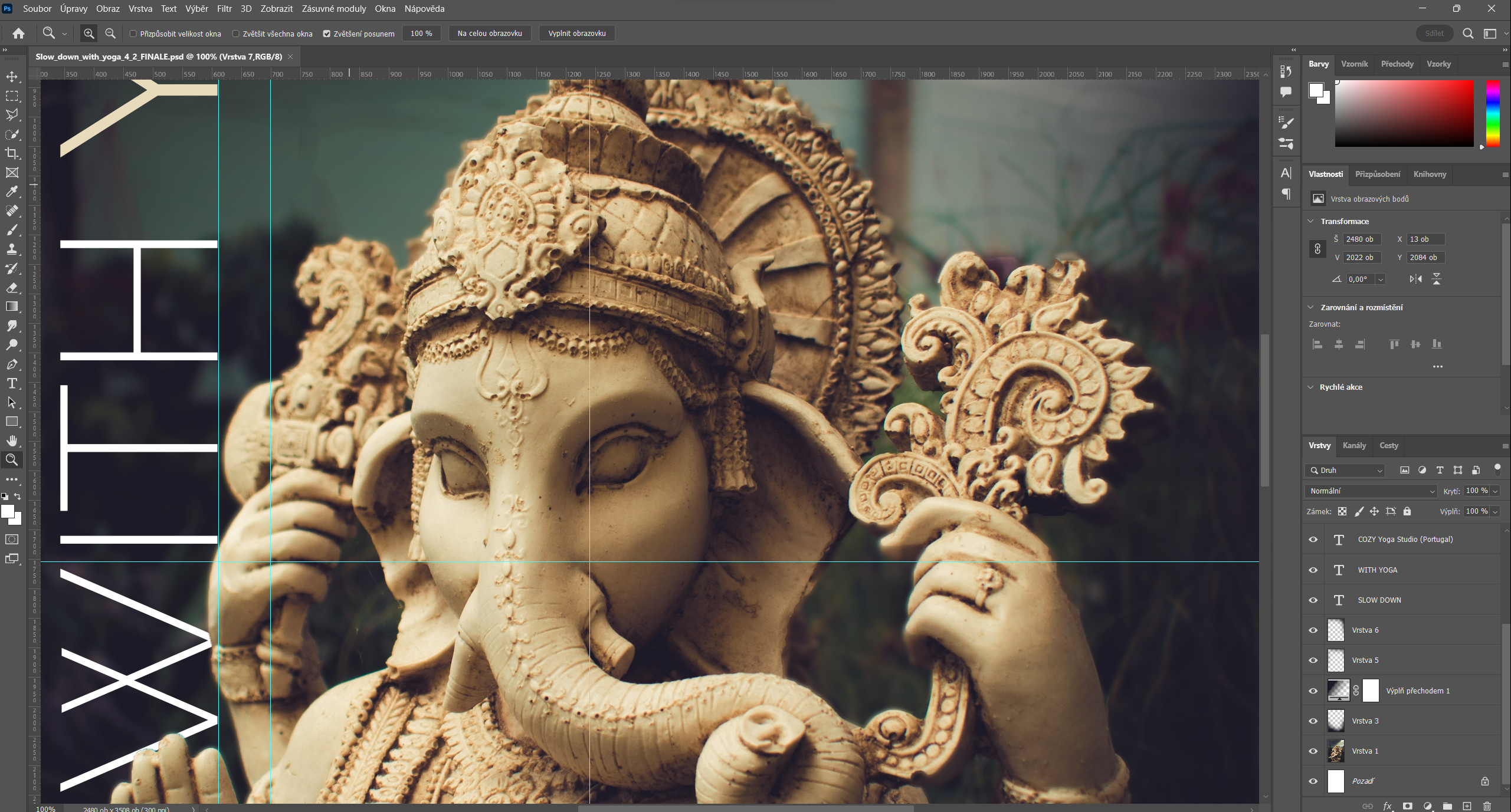Select the Hand tool
Screen dimensions: 1511x812
coord(12,441)
